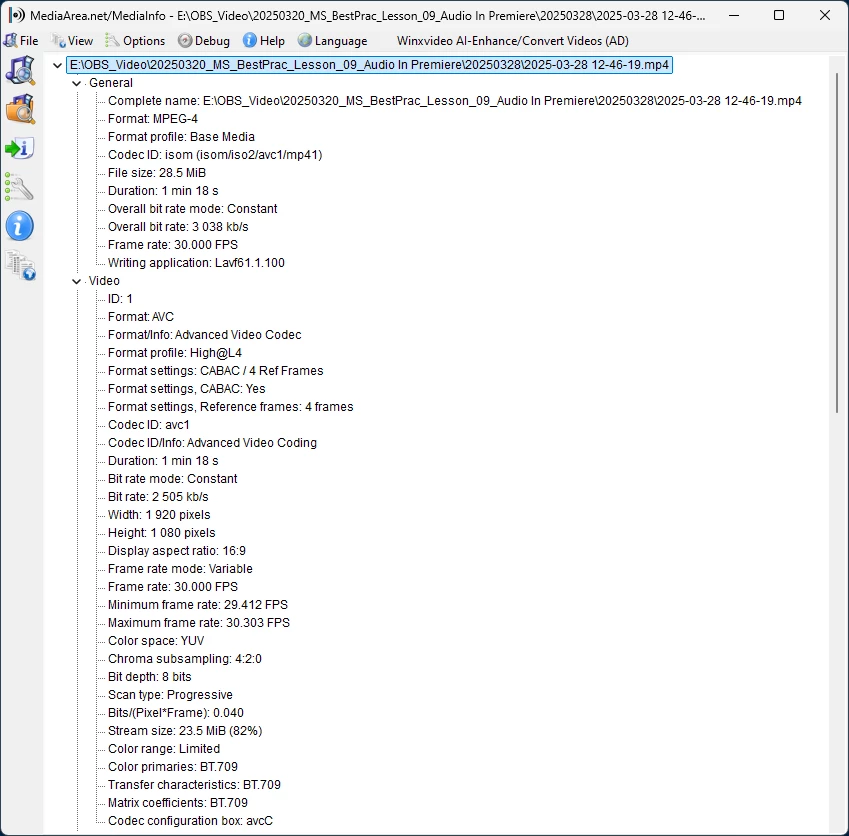Viewport: 849px width, 836px height.
Task: Minimize the MediaInfo window
Action: click(x=734, y=15)
